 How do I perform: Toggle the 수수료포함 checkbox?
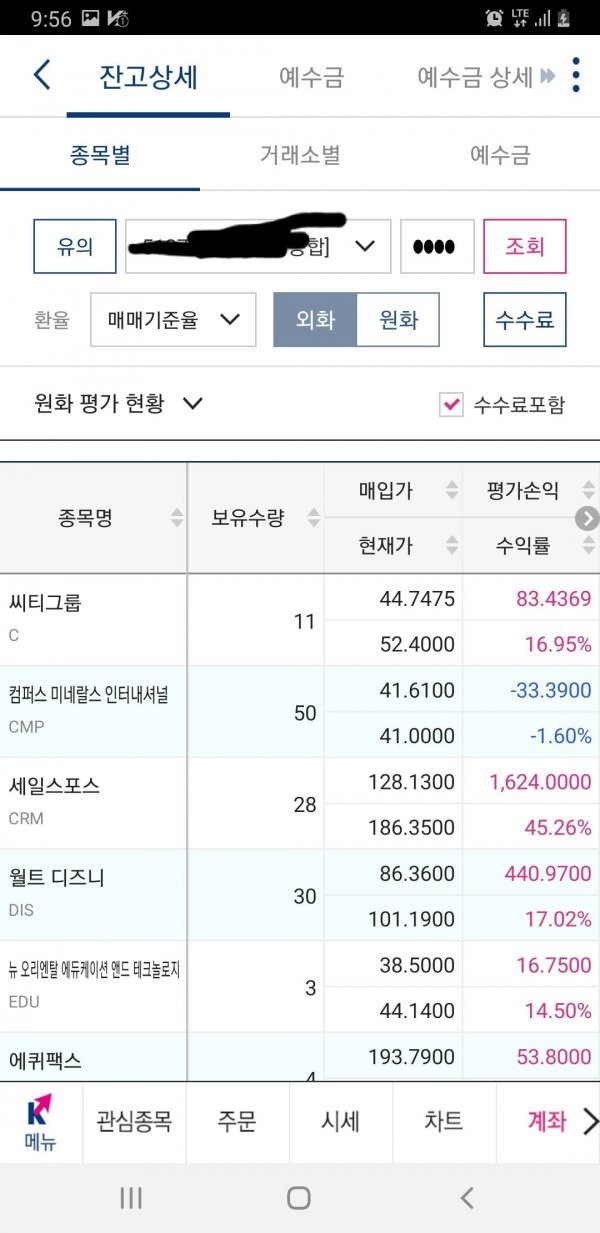pos(451,404)
